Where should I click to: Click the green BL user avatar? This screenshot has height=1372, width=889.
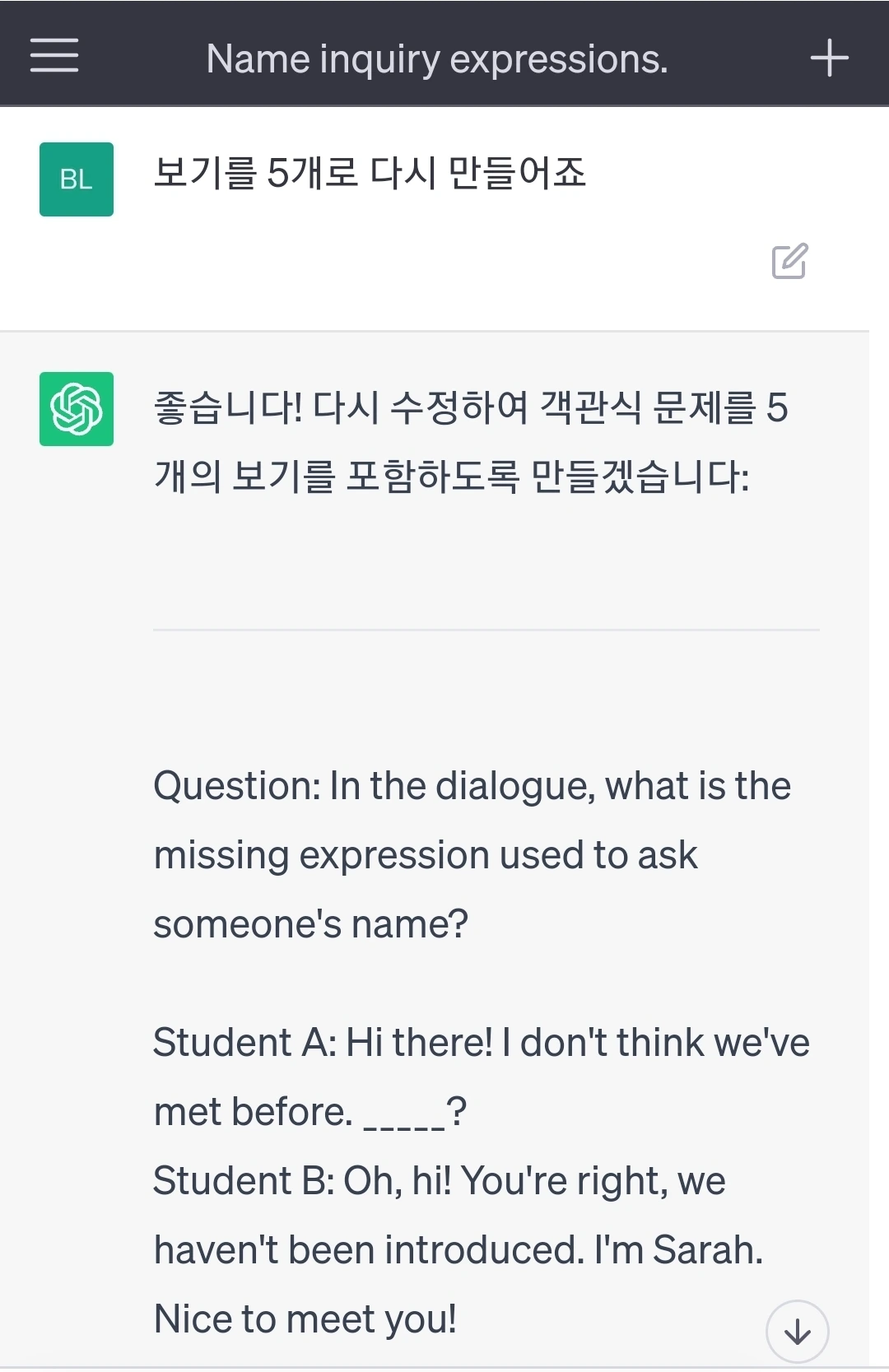(x=77, y=179)
